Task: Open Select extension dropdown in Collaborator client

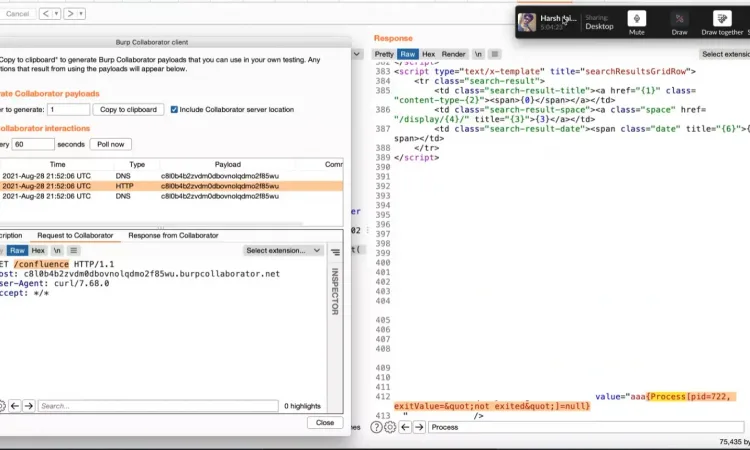Action: pos(283,251)
